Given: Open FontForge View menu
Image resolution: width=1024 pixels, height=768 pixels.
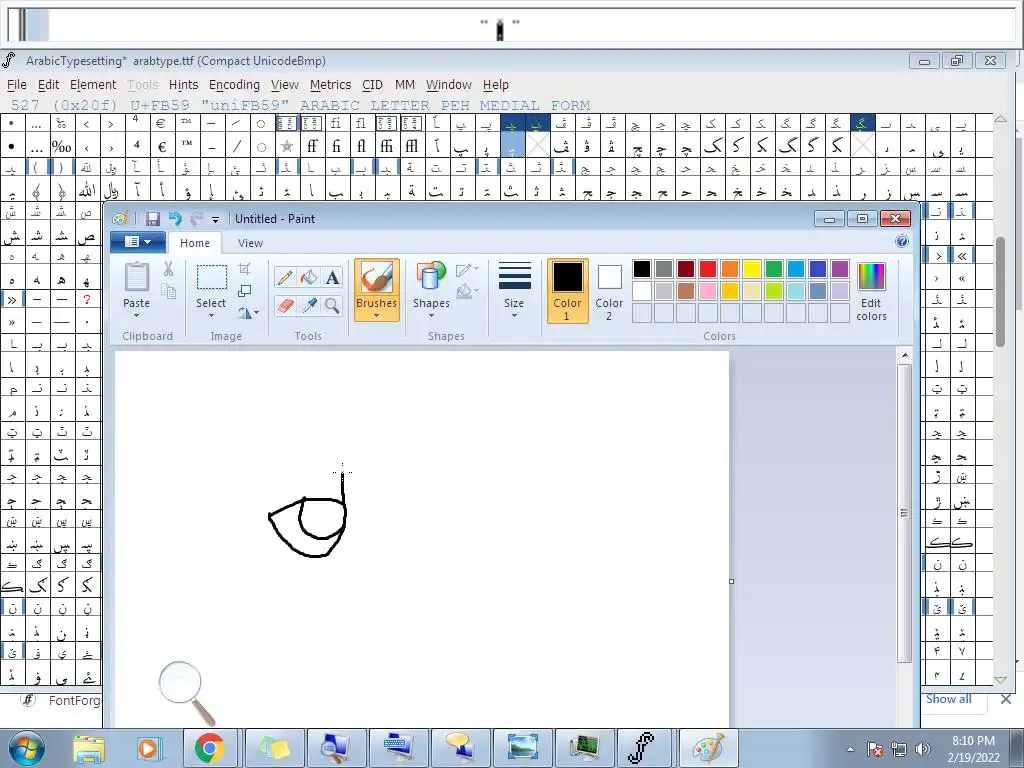Looking at the screenshot, I should 285,85.
